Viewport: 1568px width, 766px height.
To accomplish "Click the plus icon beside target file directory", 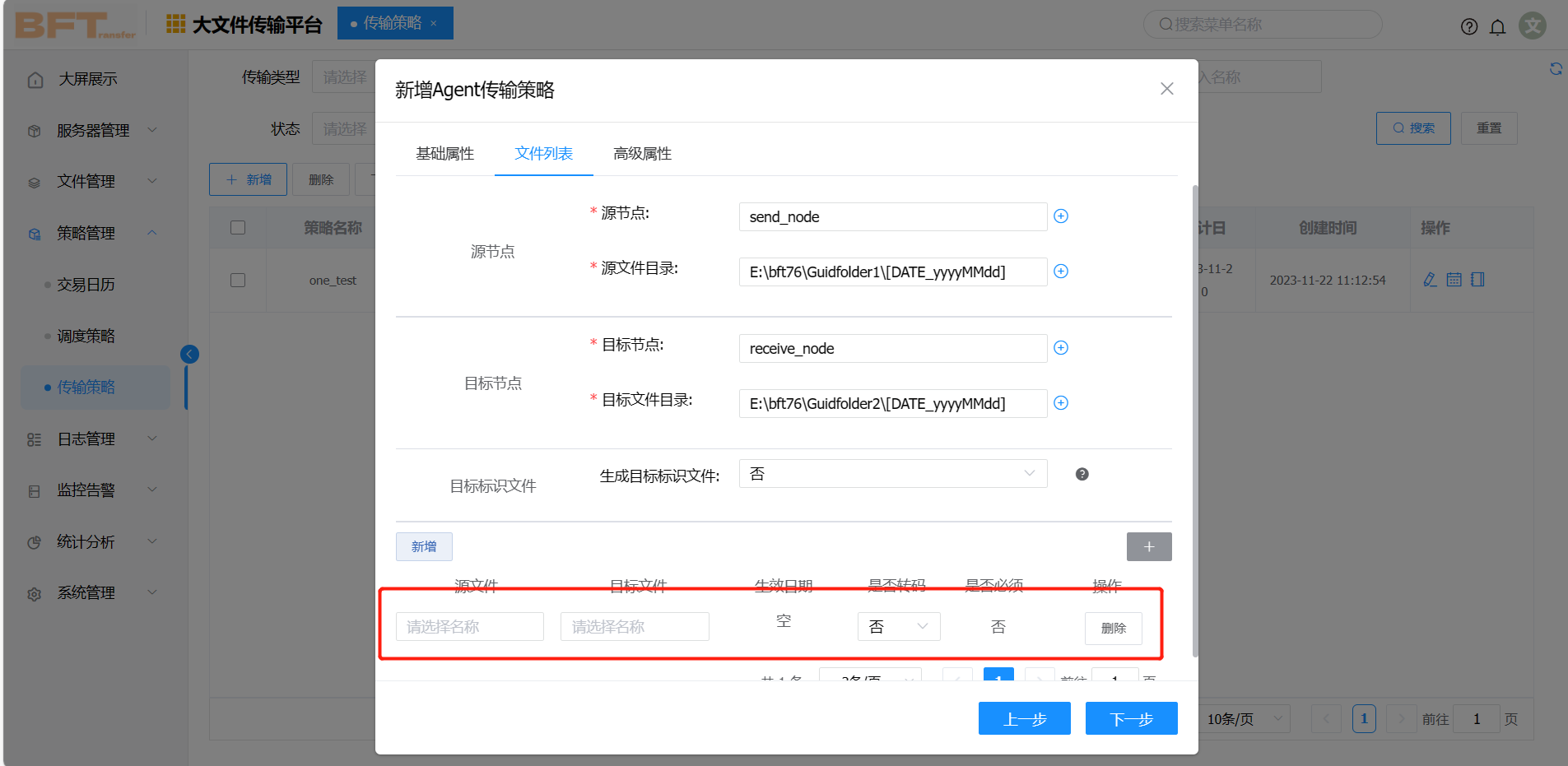I will [1061, 403].
